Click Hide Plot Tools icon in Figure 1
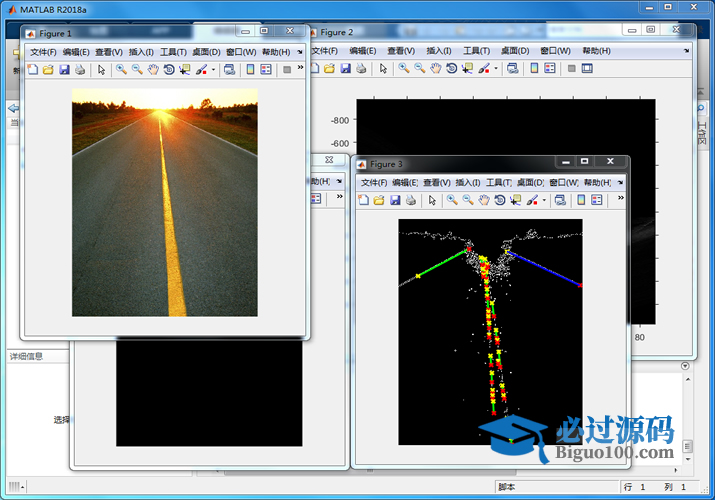 coord(287,70)
